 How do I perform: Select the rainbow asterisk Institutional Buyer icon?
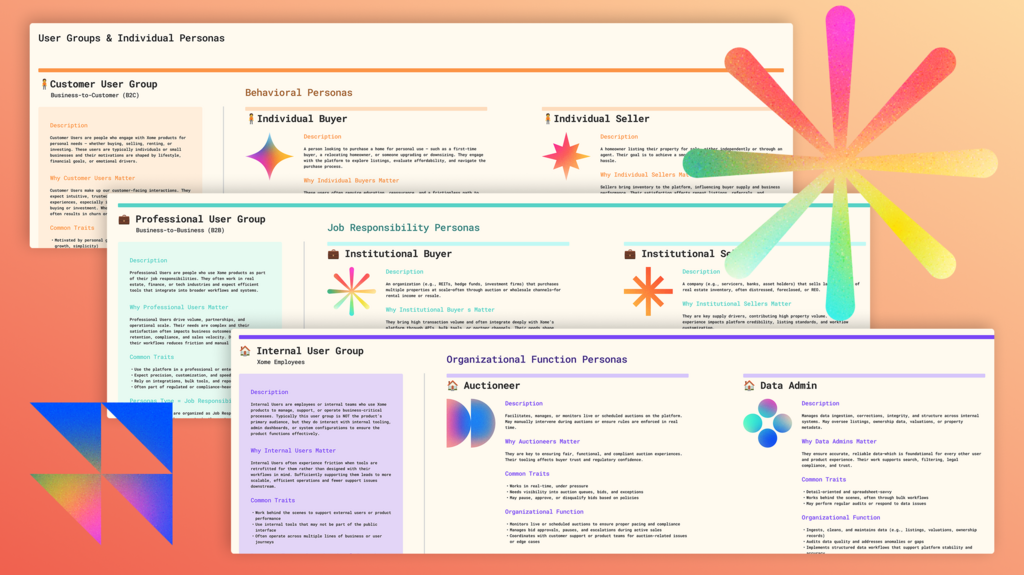pos(351,290)
